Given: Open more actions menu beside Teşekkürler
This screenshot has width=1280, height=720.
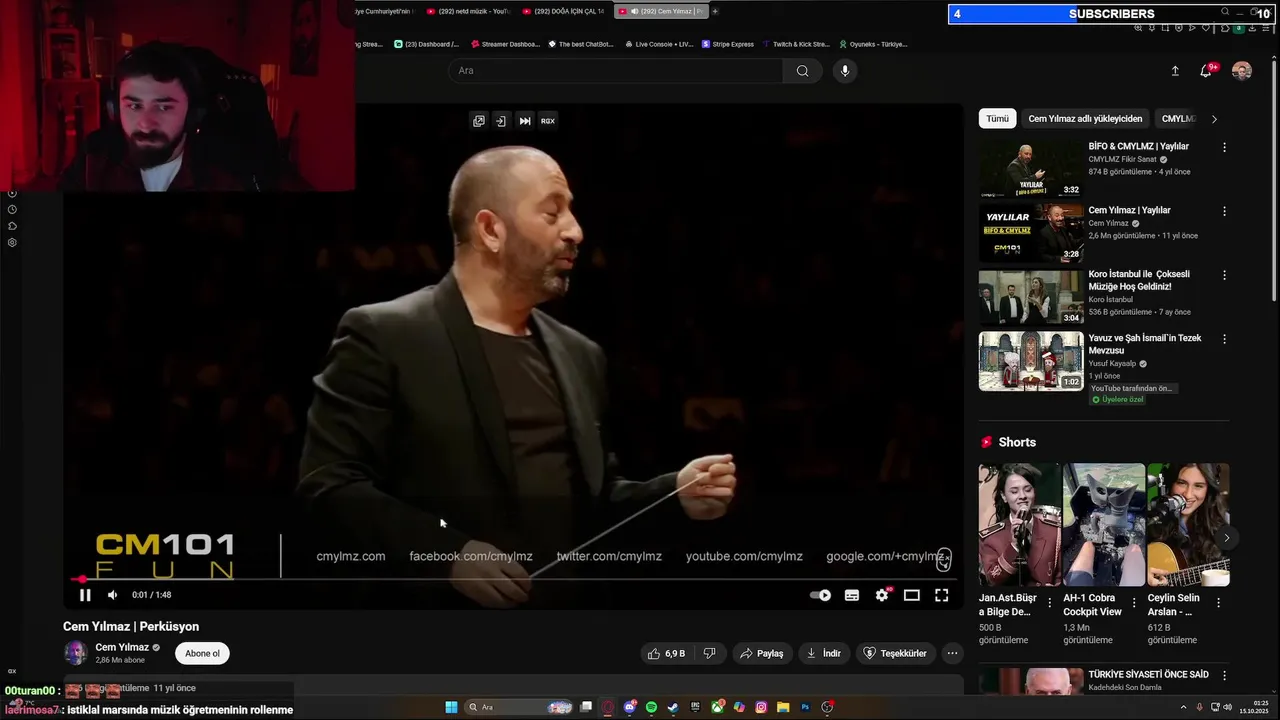Looking at the screenshot, I should pyautogui.click(x=952, y=653).
